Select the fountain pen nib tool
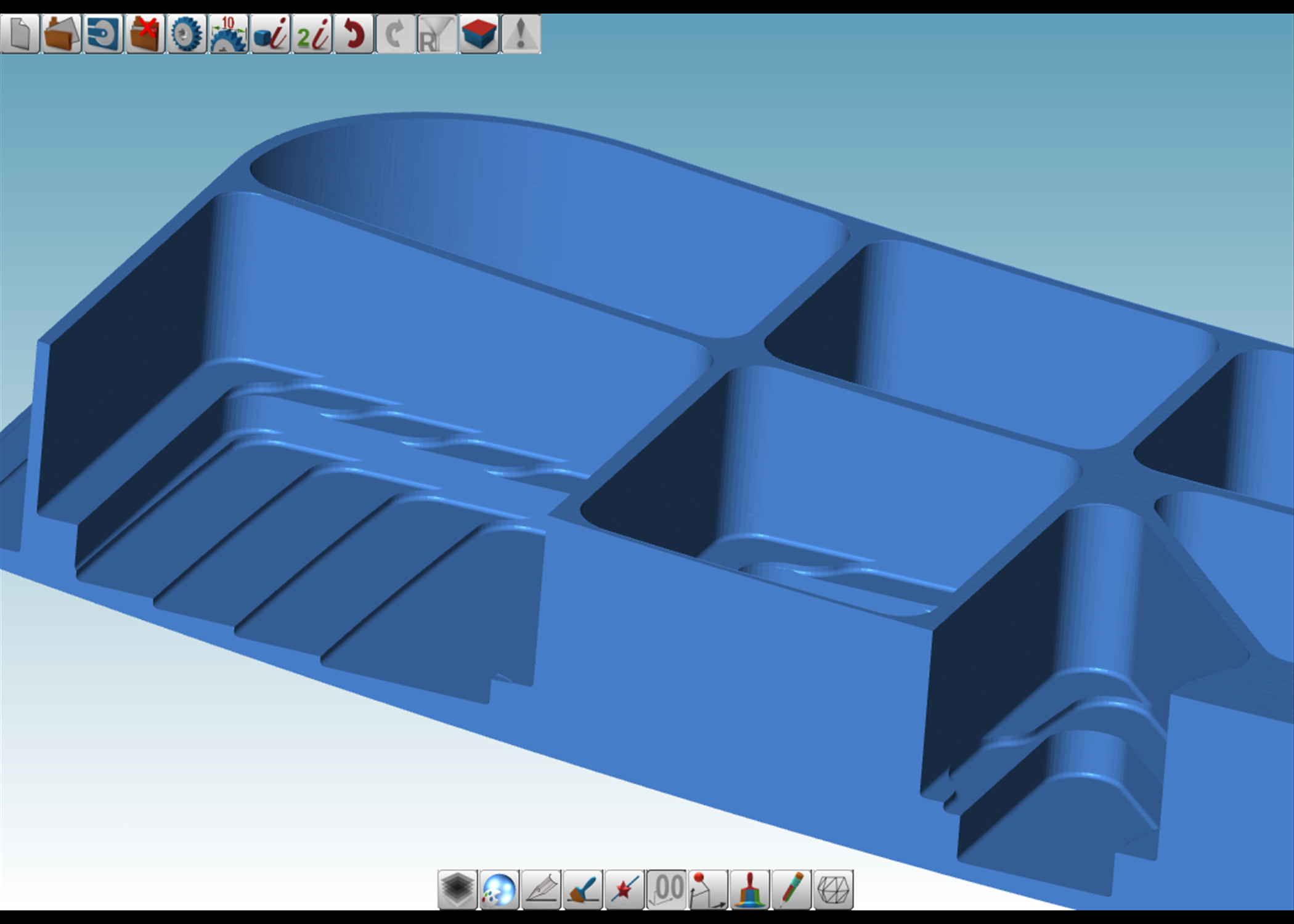Screen dimensions: 1294x924 (x=541, y=890)
